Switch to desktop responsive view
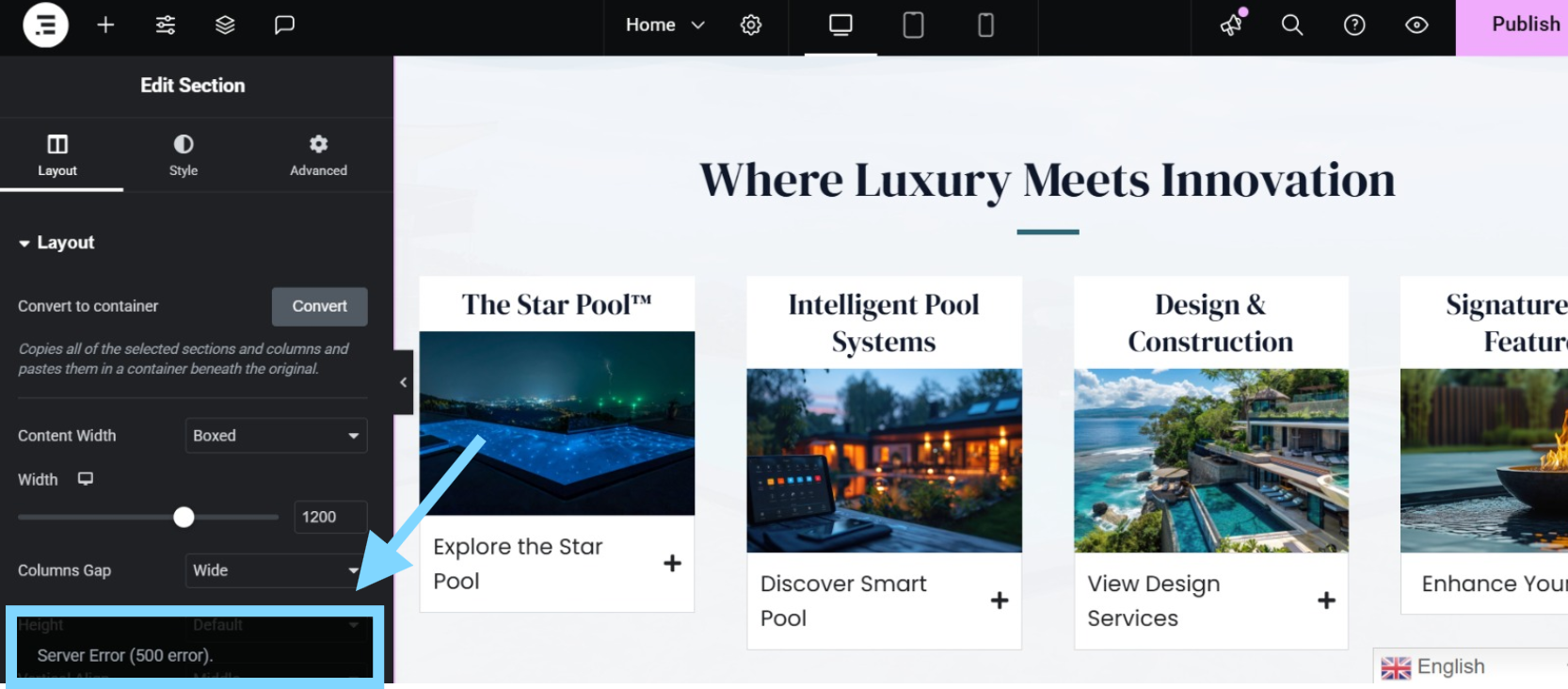Screen dimensions: 1568x689 tap(840, 25)
